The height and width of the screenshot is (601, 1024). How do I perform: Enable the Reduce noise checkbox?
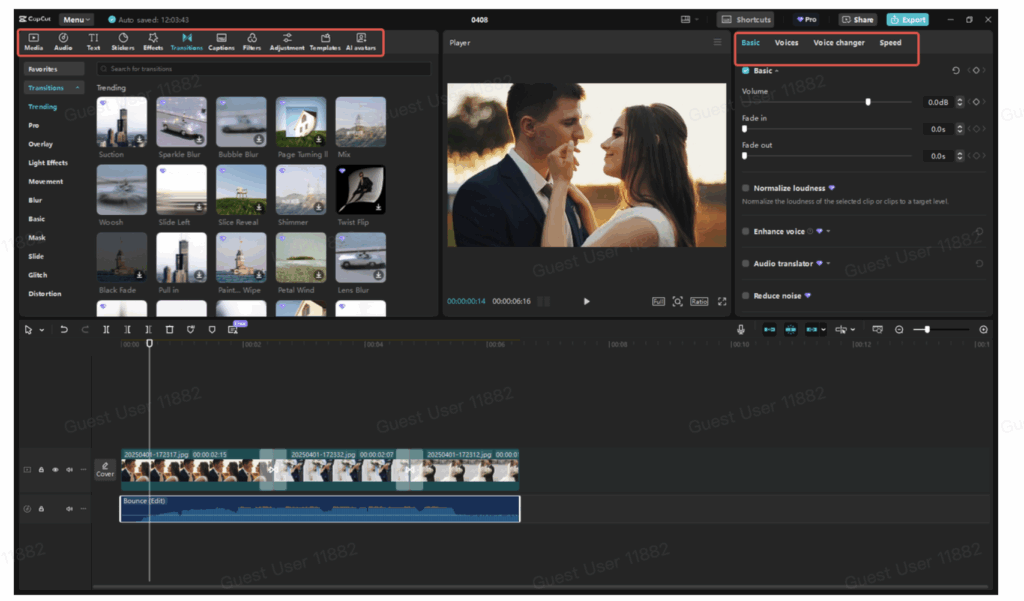746,296
